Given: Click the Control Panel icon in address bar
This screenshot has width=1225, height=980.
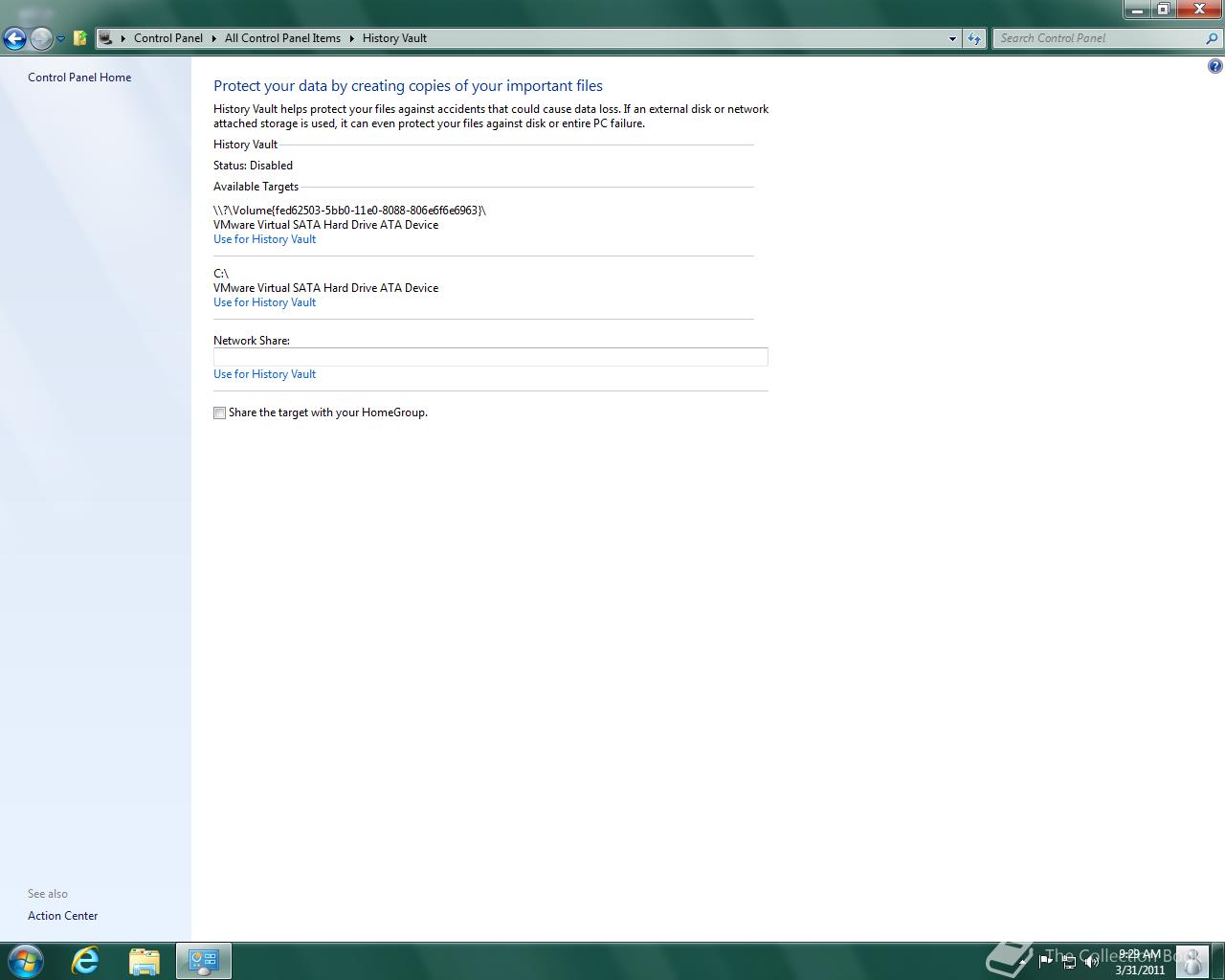Looking at the screenshot, I should (106, 38).
